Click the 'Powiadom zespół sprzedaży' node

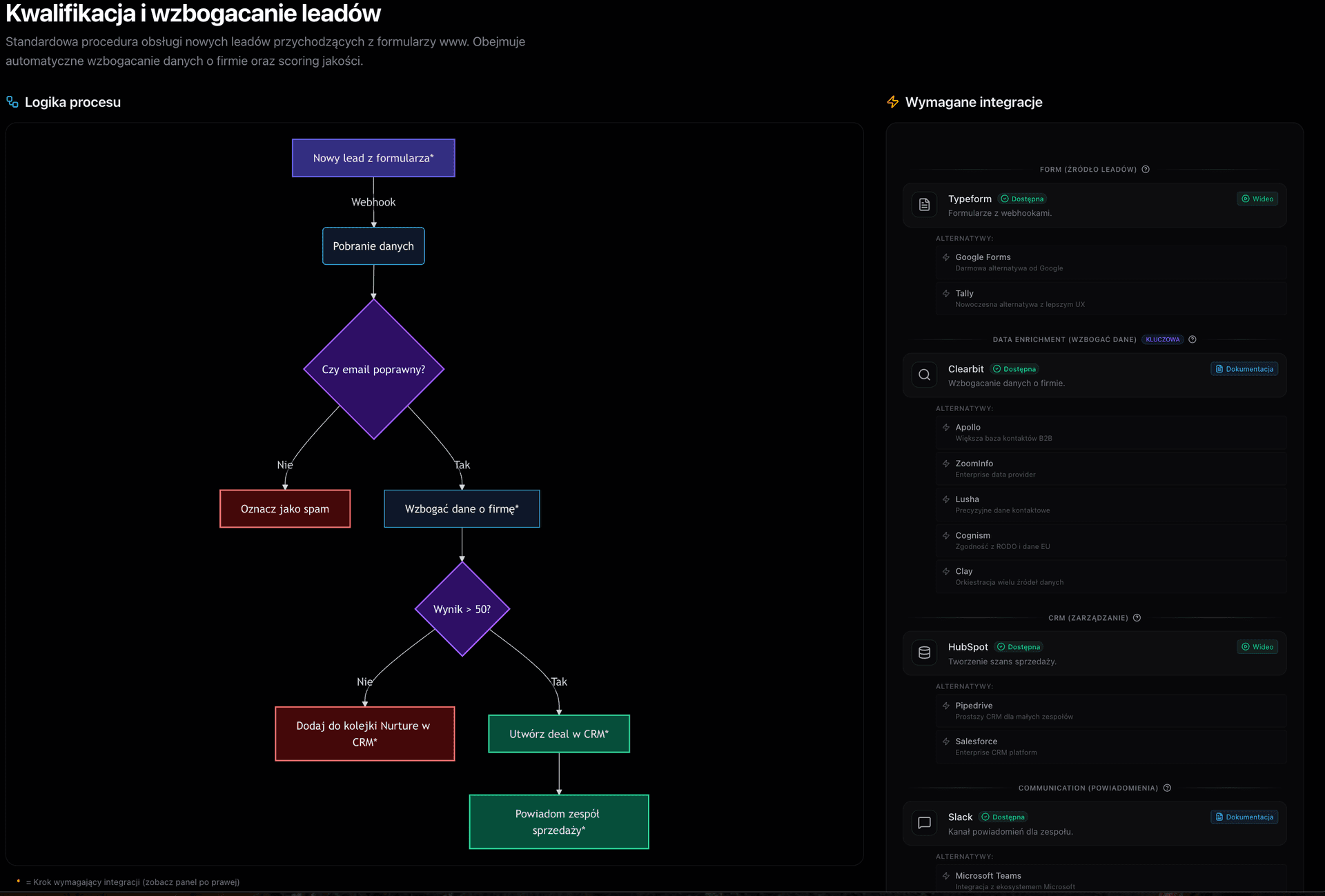pos(558,822)
